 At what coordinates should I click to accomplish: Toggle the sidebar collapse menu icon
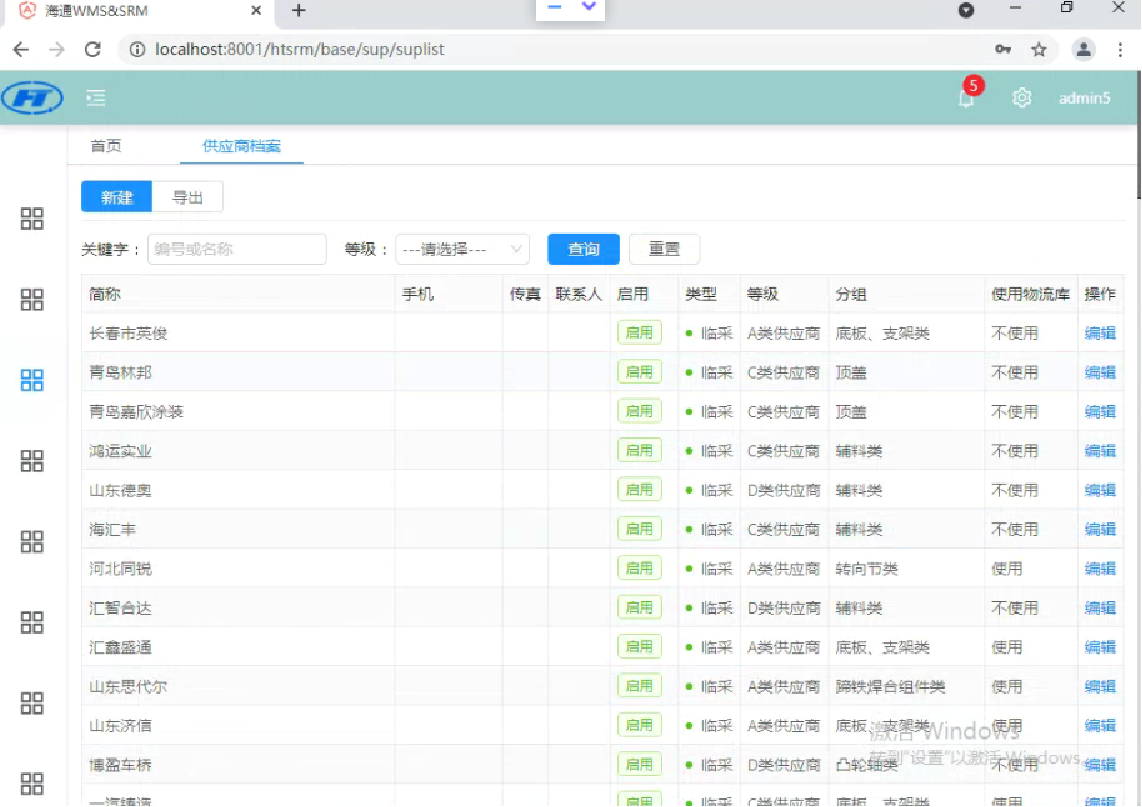pos(96,98)
